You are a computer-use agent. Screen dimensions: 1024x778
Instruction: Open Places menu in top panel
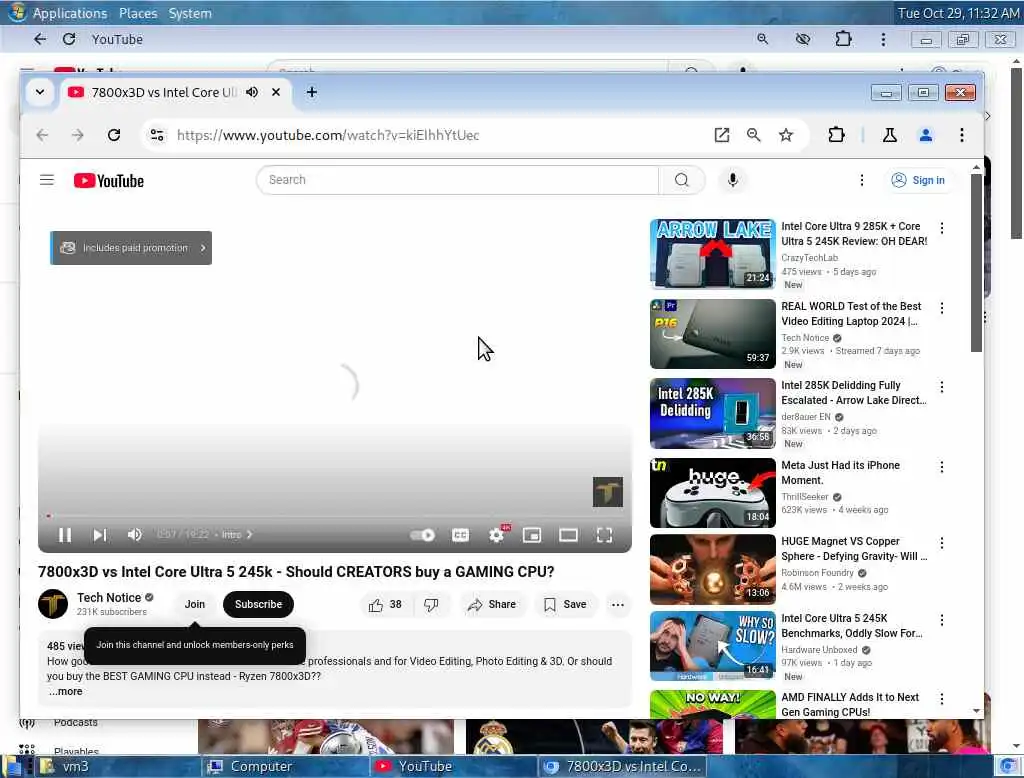tap(138, 13)
